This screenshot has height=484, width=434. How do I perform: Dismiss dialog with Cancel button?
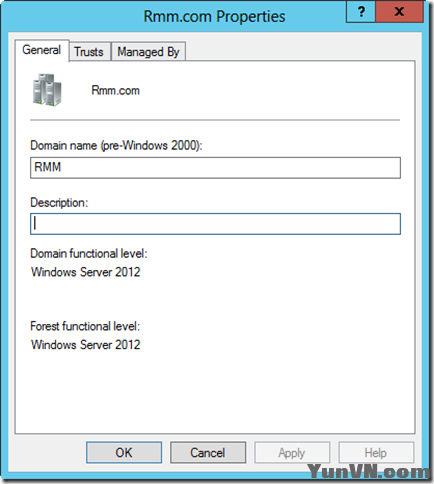point(208,453)
